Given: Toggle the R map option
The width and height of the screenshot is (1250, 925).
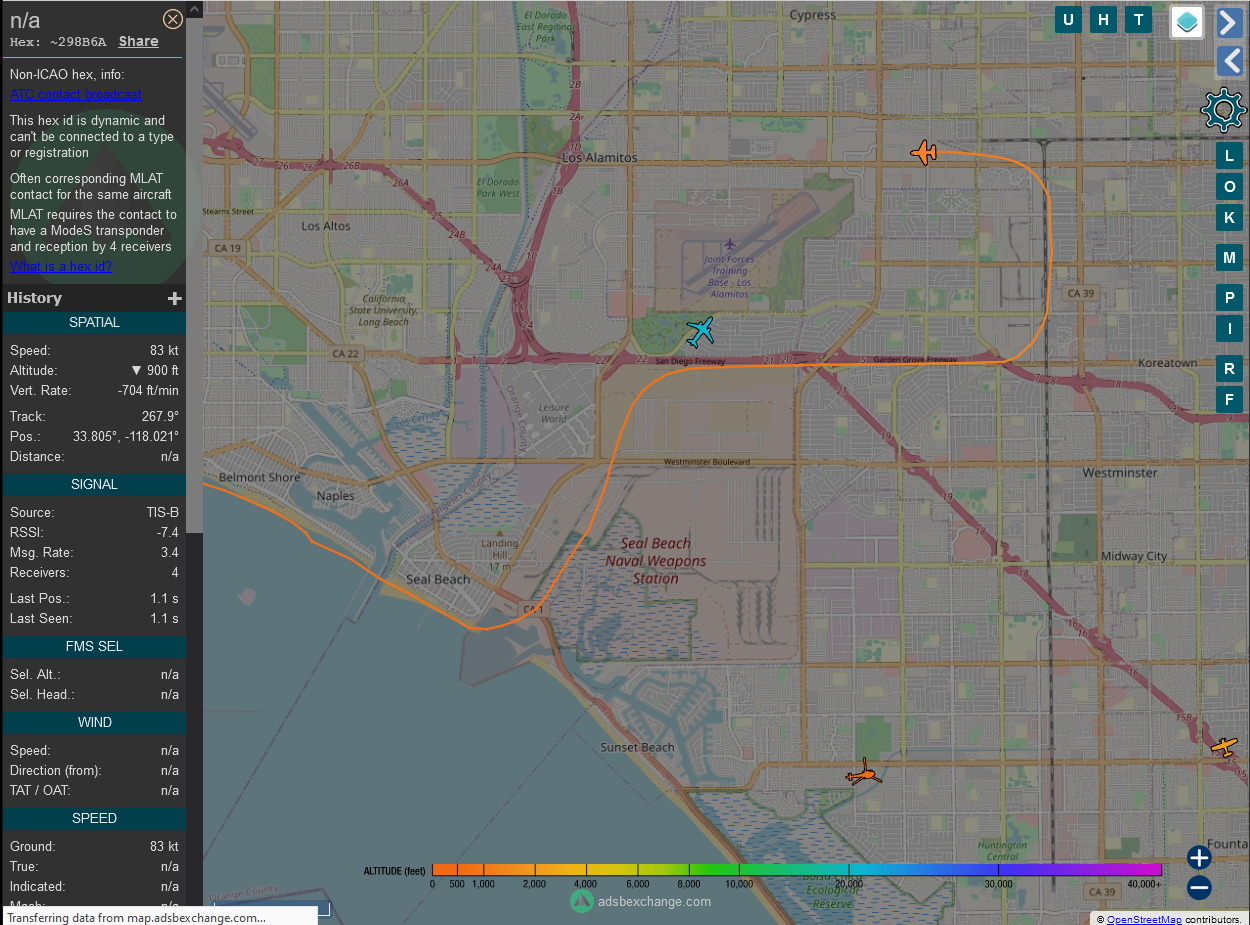Looking at the screenshot, I should pyautogui.click(x=1230, y=369).
